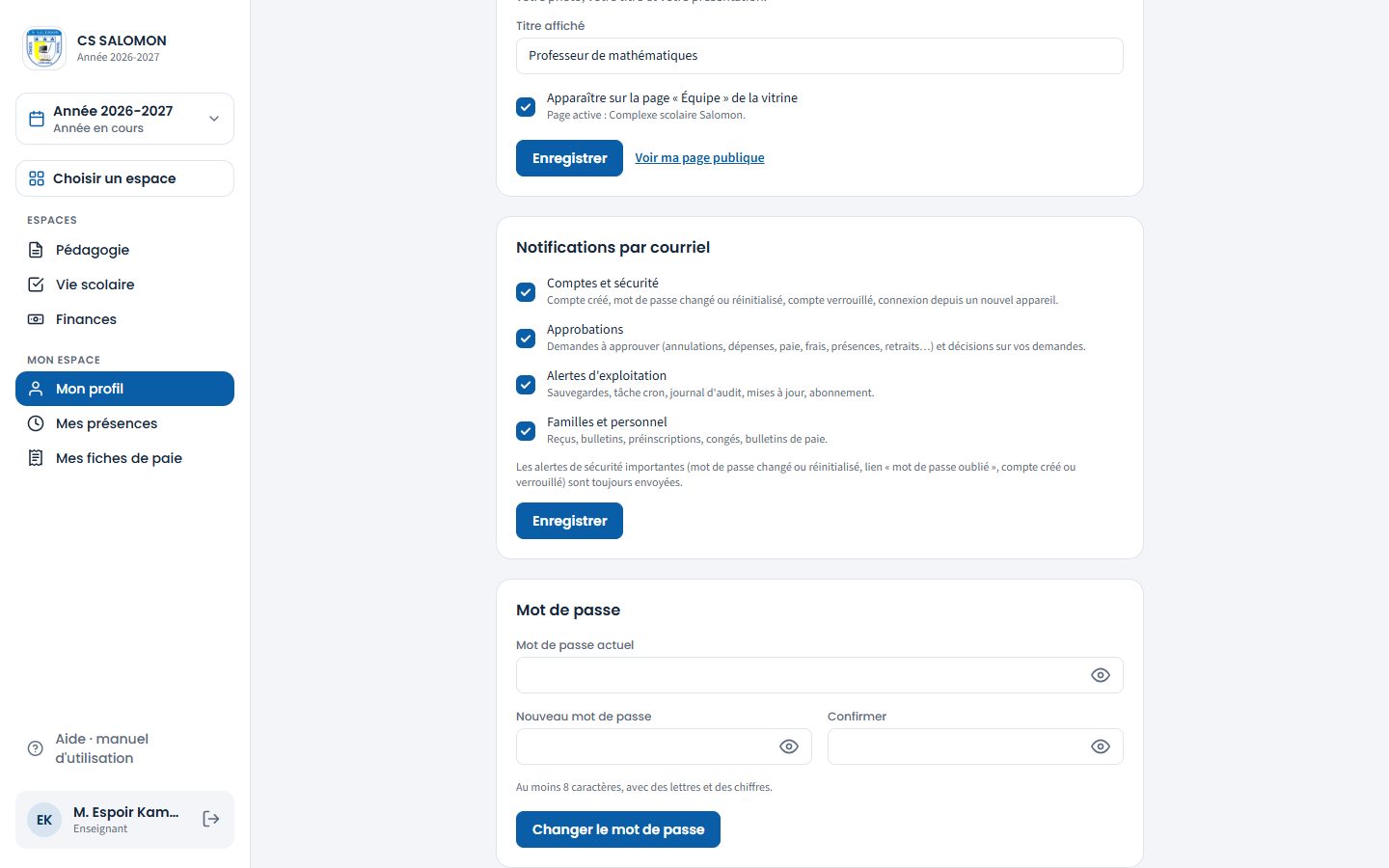Click the EK user avatar
Screen dimensions: 1389x868
tap(44, 820)
